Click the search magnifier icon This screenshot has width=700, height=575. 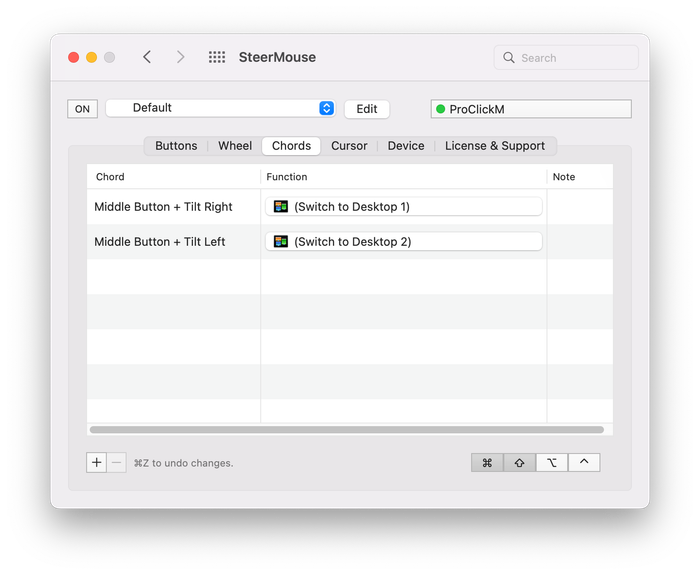(508, 58)
